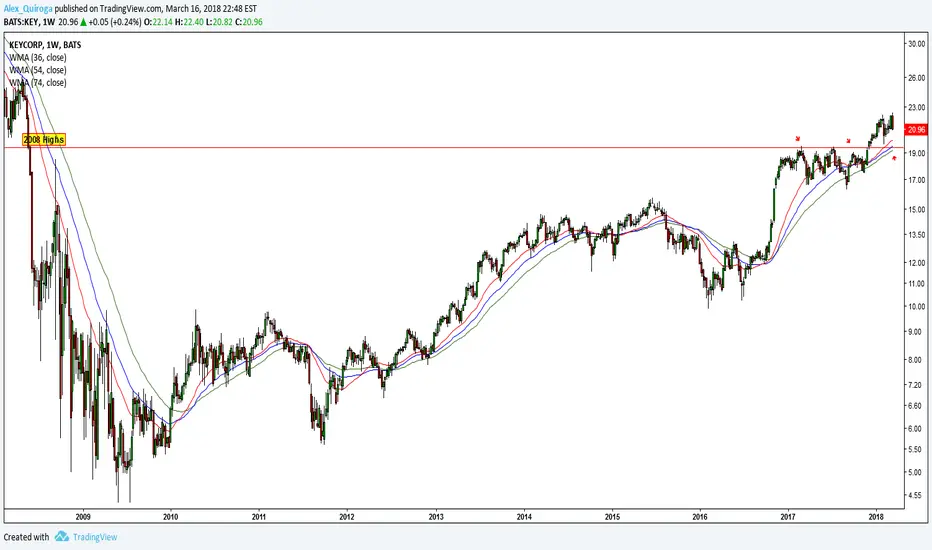Click the red 20.96 current price tag
Viewport: 932px width, 550px height.
coord(916,130)
